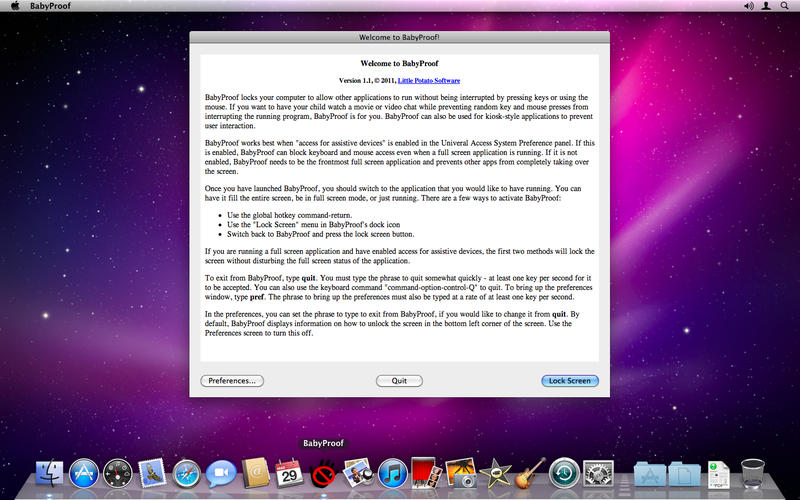Click the BabyProof hand icon in dock
The height and width of the screenshot is (500, 800).
(x=323, y=473)
